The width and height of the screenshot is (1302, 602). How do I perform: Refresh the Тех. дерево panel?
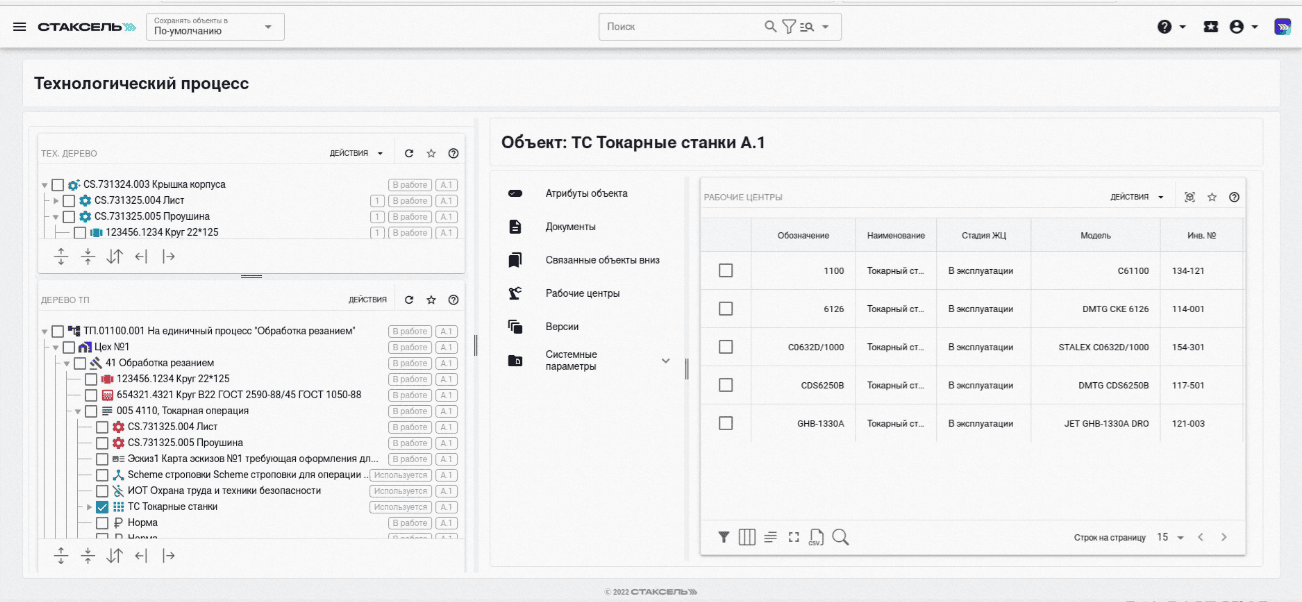click(409, 154)
